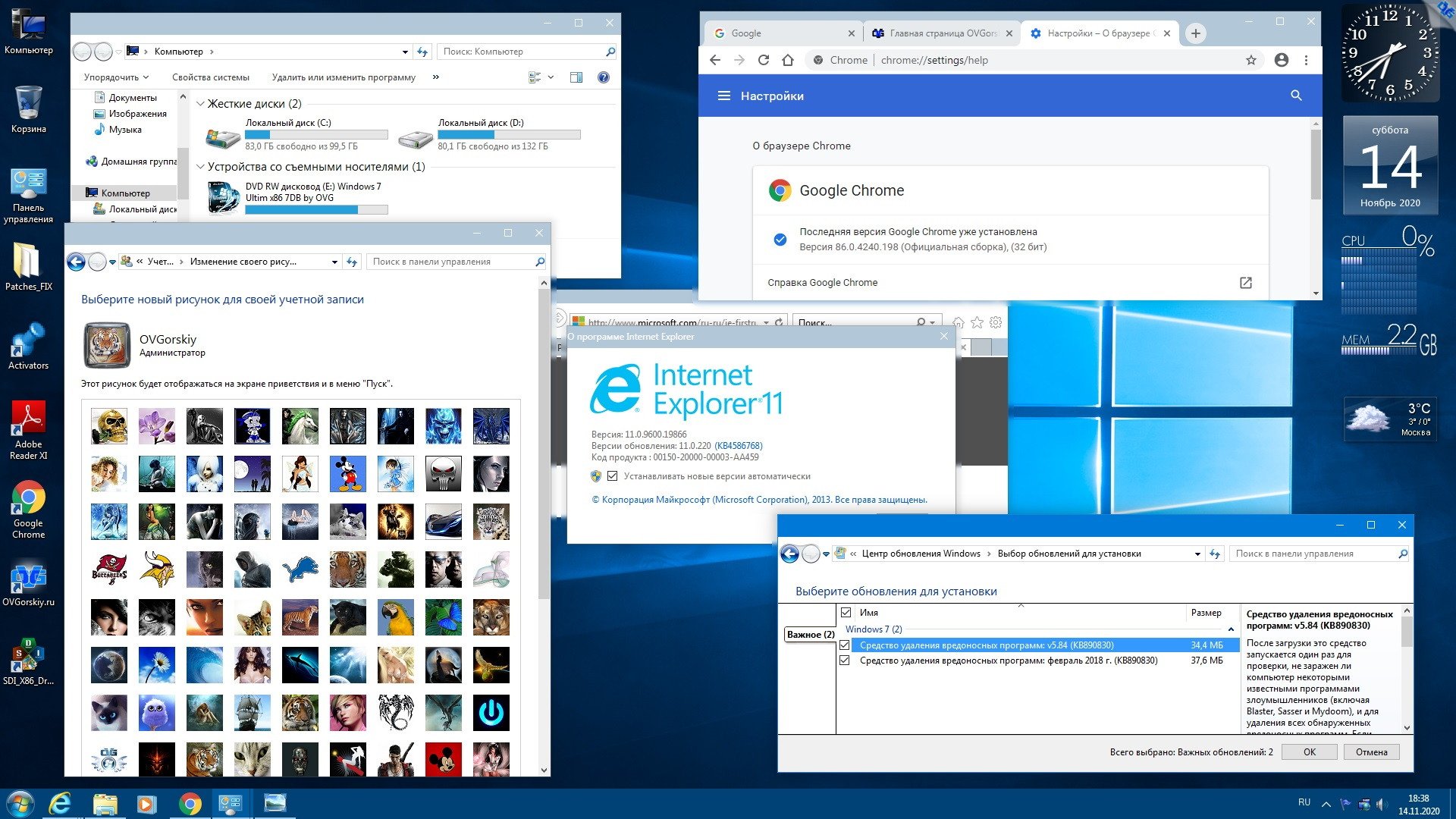Go to Chrome home page icon
1456x819 pixels.
(x=788, y=60)
